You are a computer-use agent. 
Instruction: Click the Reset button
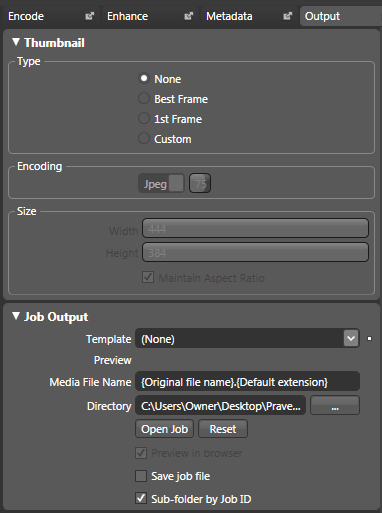223,429
